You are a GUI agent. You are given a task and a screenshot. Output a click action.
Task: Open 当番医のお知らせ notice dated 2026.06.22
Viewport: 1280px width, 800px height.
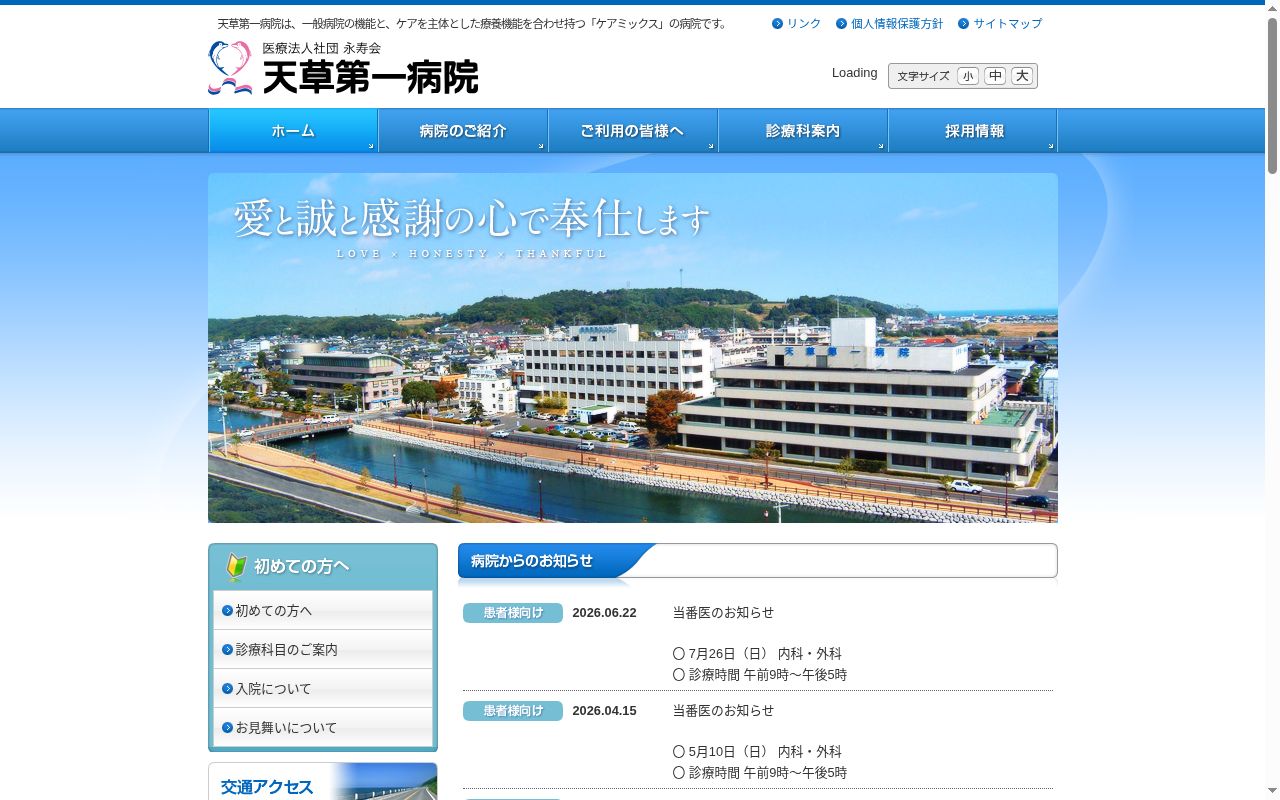point(723,612)
